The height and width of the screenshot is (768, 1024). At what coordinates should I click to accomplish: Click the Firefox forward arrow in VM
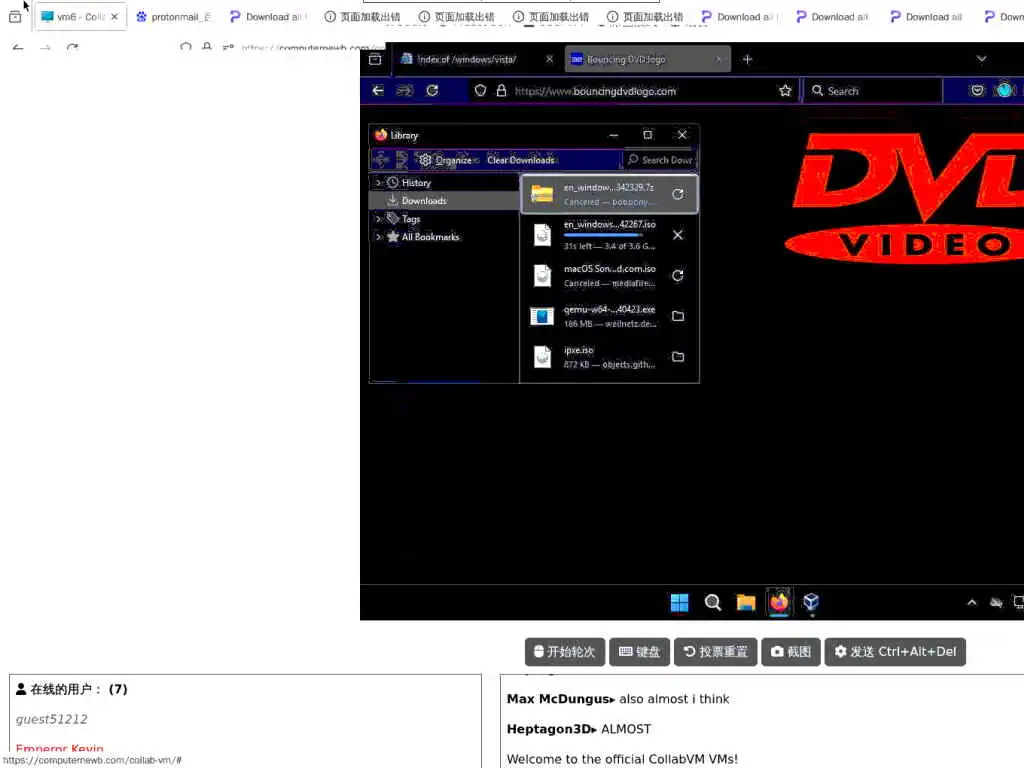404,91
